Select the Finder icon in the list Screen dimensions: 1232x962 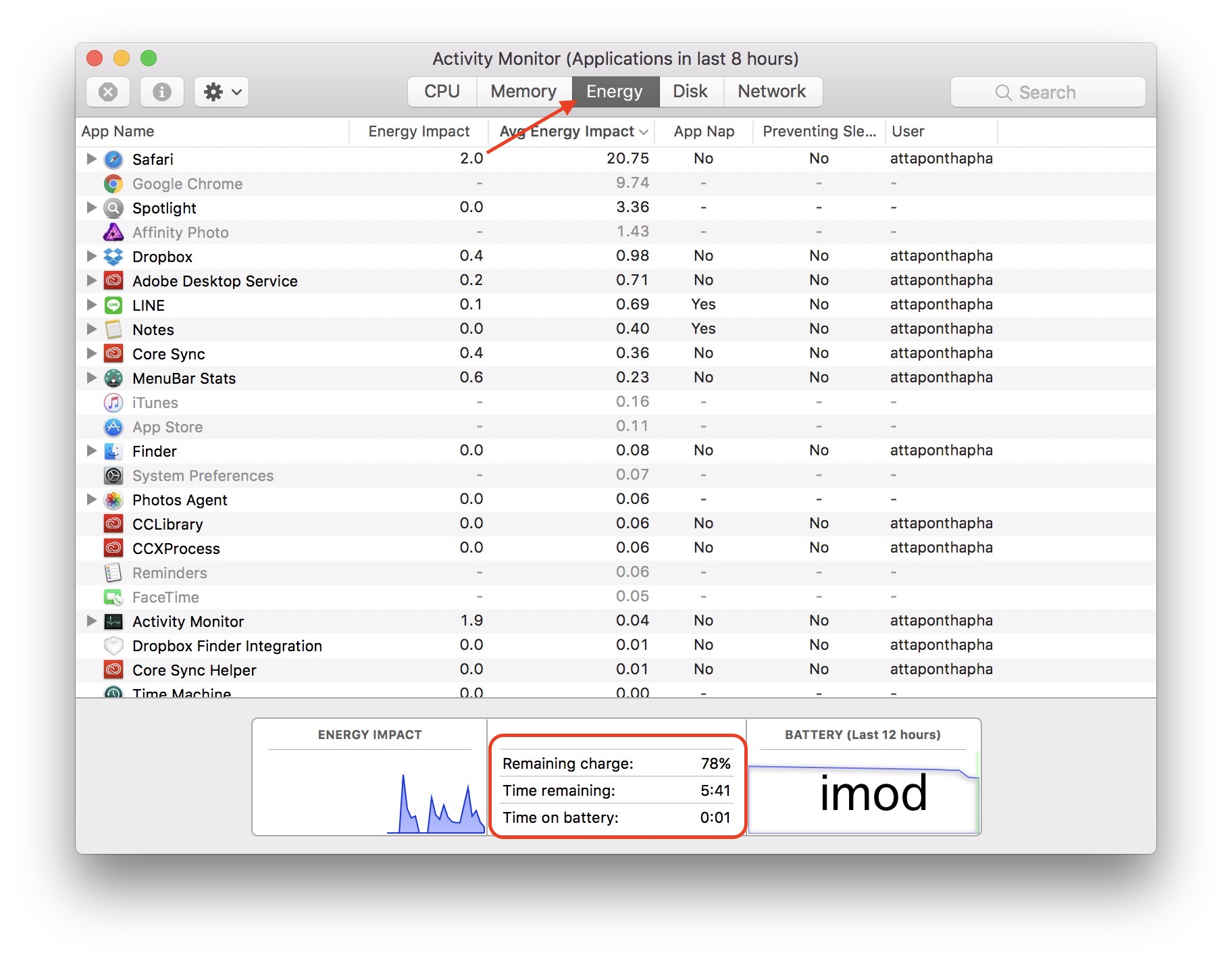[x=113, y=451]
